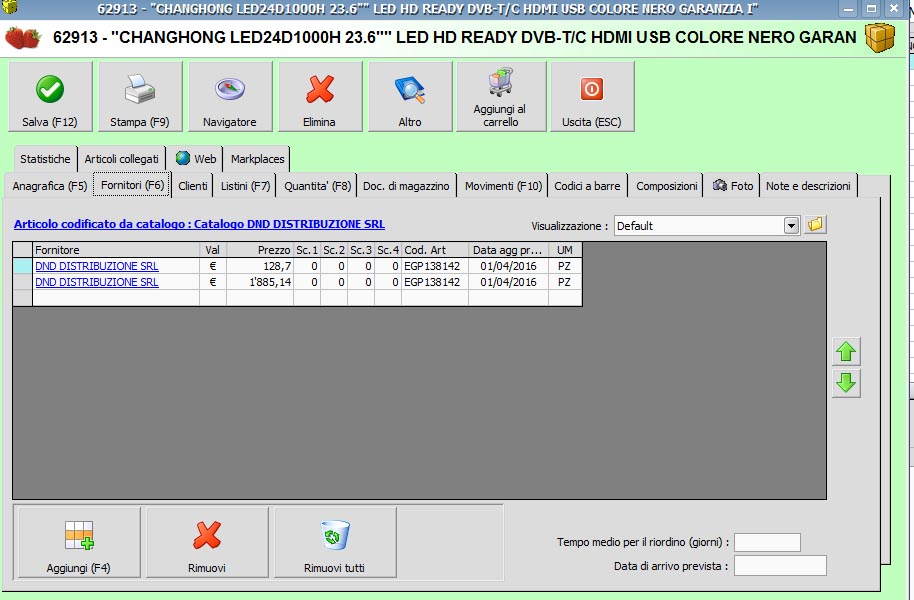This screenshot has height=600, width=914.
Task: Click the Tempo medio per il riordino field
Action: click(767, 542)
